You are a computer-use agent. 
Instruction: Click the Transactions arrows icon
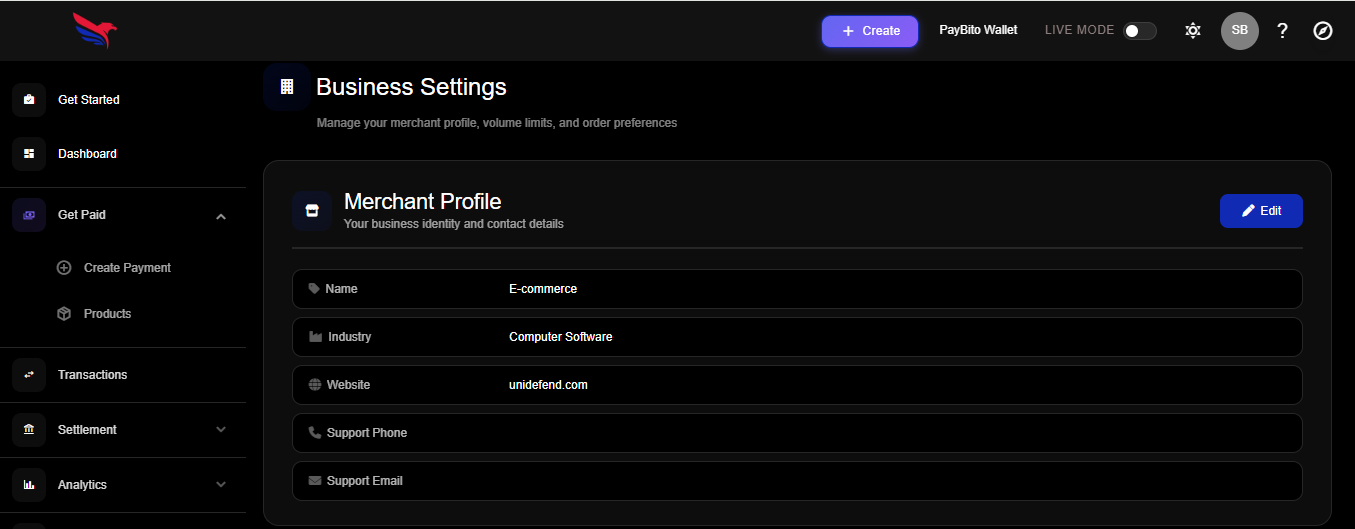(x=29, y=375)
